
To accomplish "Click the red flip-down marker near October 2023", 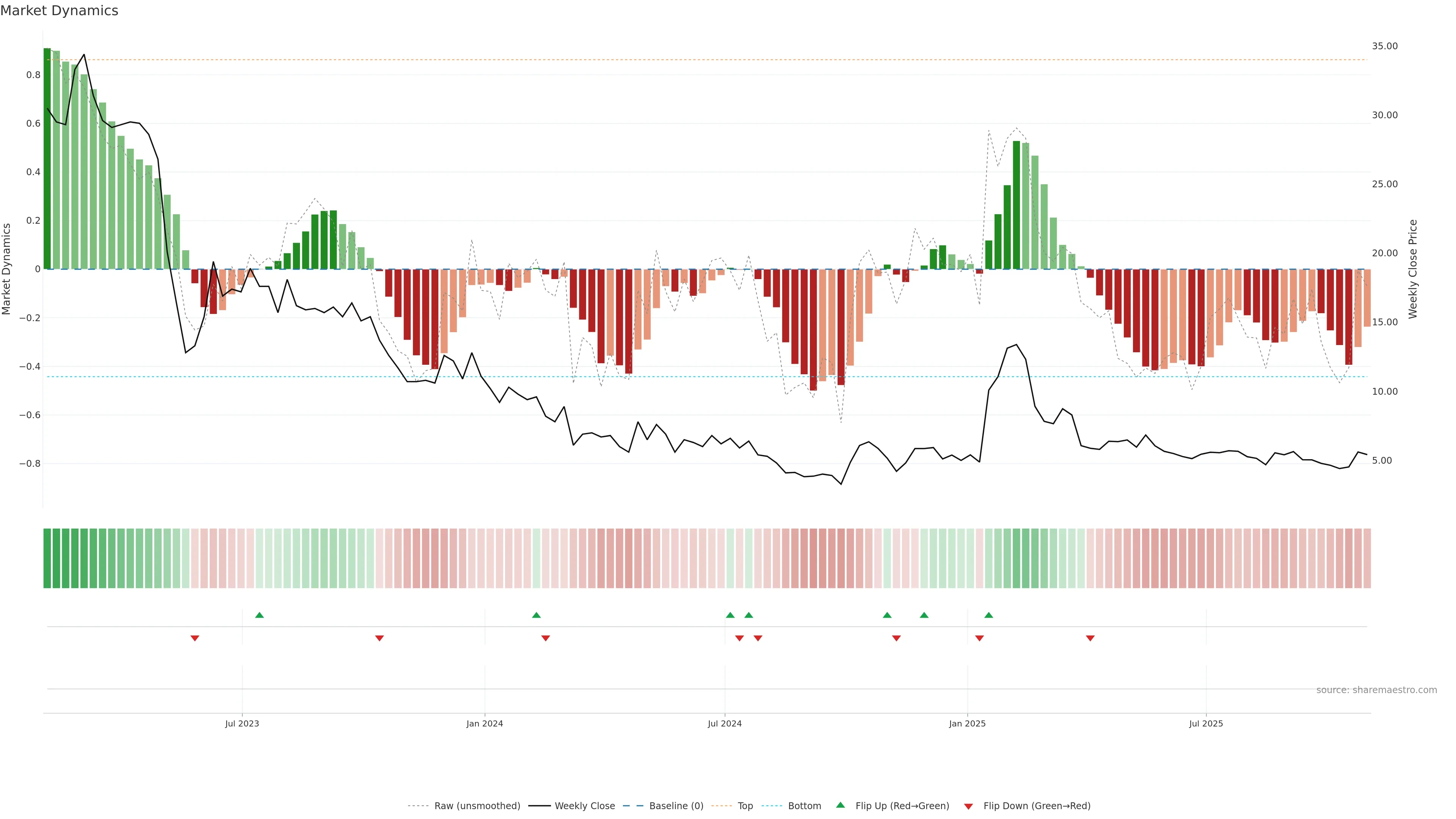I will [380, 638].
